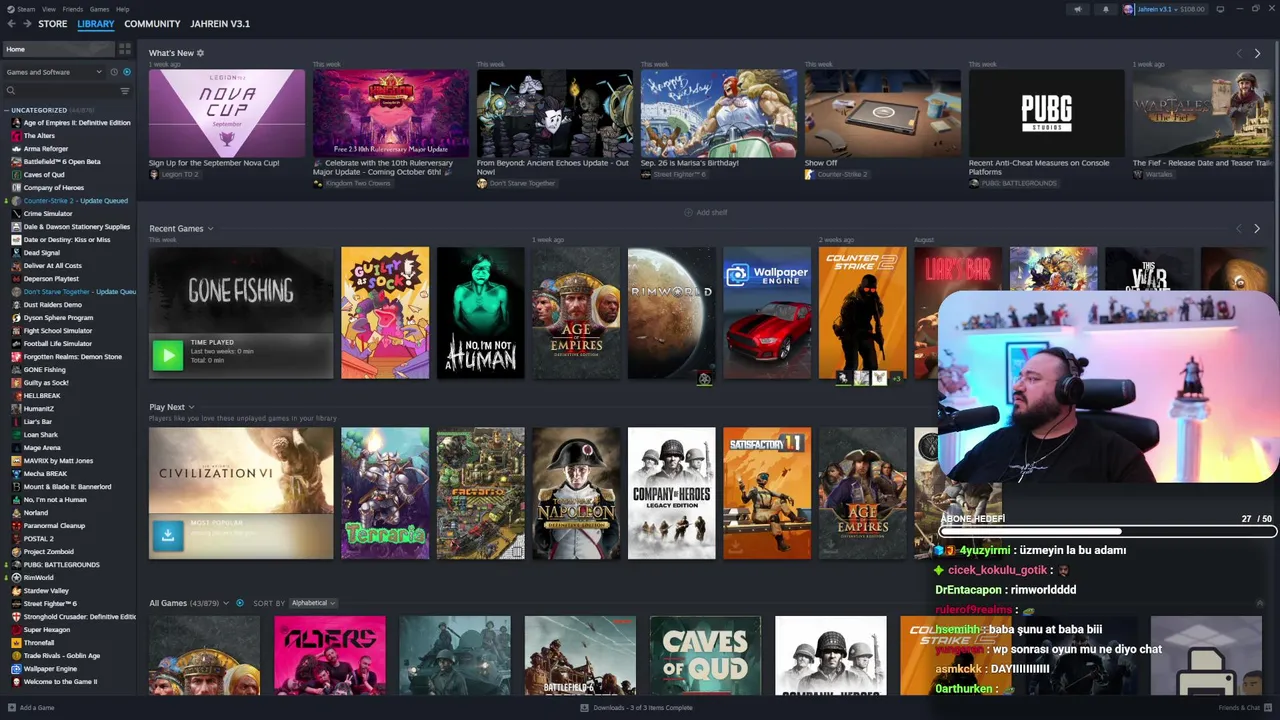This screenshot has height=720, width=1280.
Task: Expand the Recent Games shelf chevron
Action: (210, 229)
